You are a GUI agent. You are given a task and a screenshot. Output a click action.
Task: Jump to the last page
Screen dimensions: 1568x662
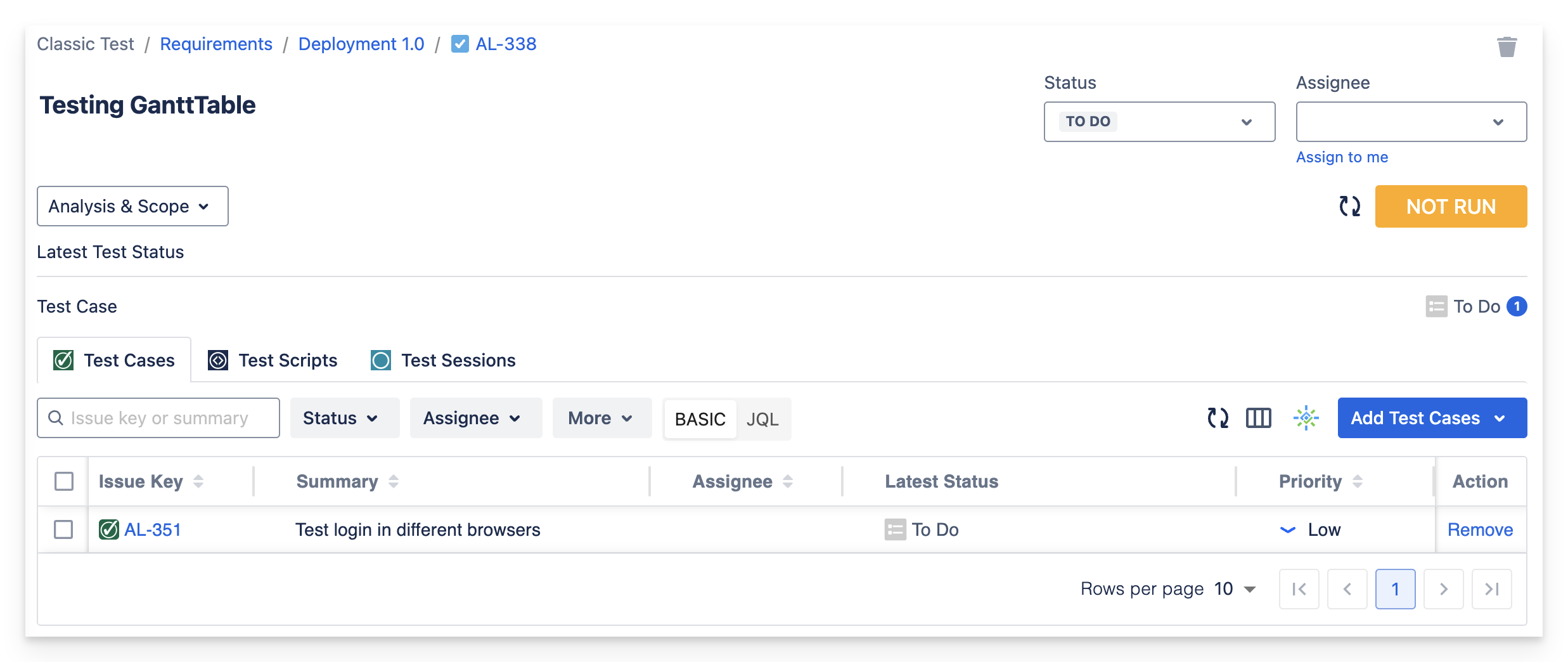click(x=1491, y=589)
